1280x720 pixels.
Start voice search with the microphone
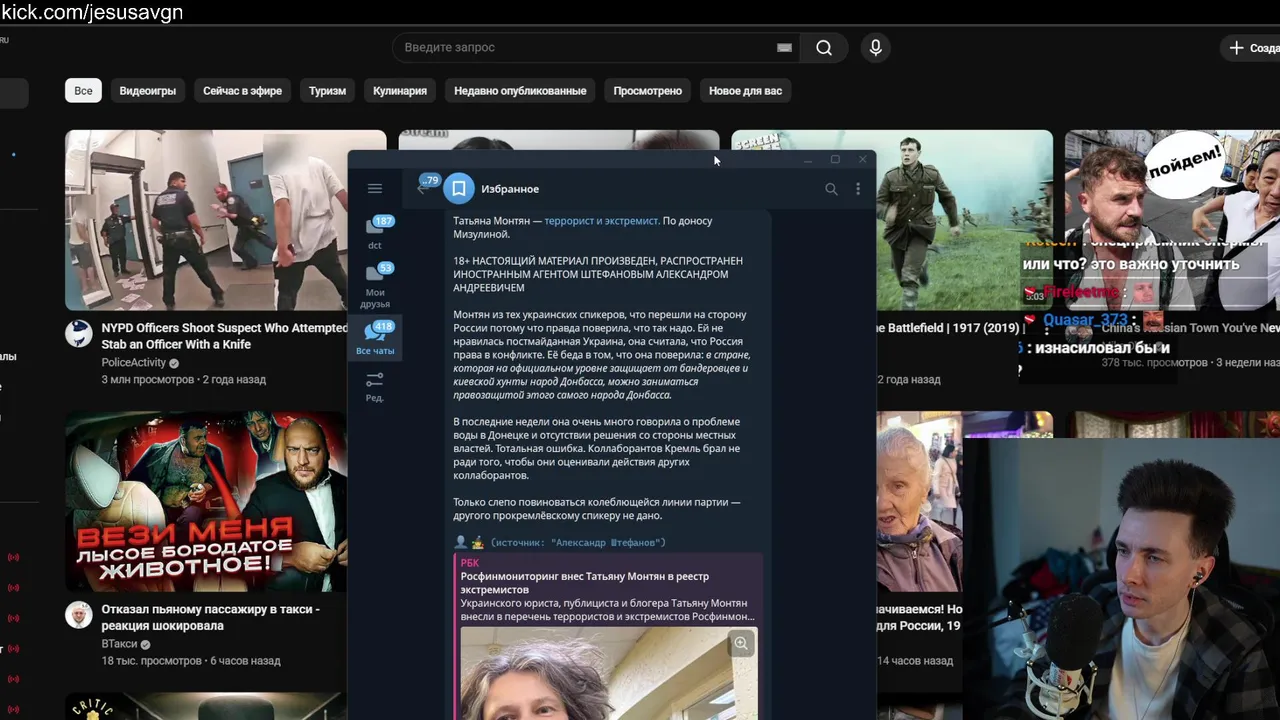(x=876, y=47)
